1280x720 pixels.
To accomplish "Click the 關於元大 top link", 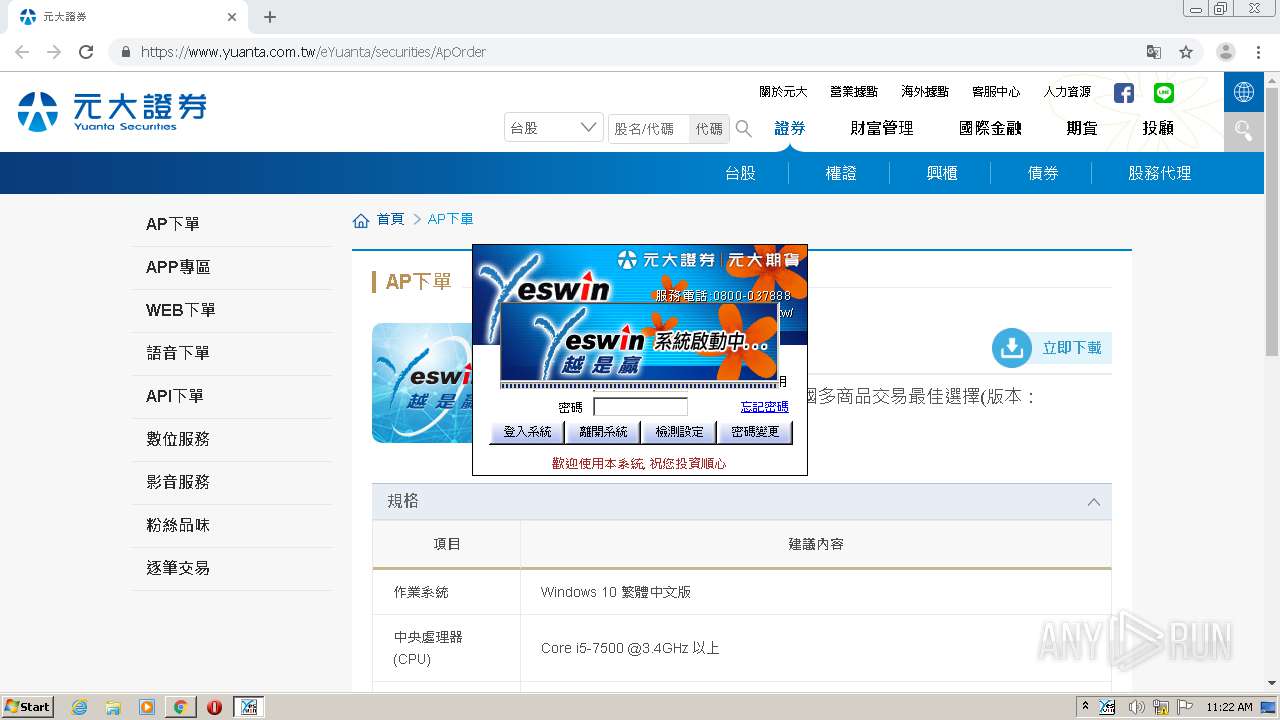I will tap(783, 92).
